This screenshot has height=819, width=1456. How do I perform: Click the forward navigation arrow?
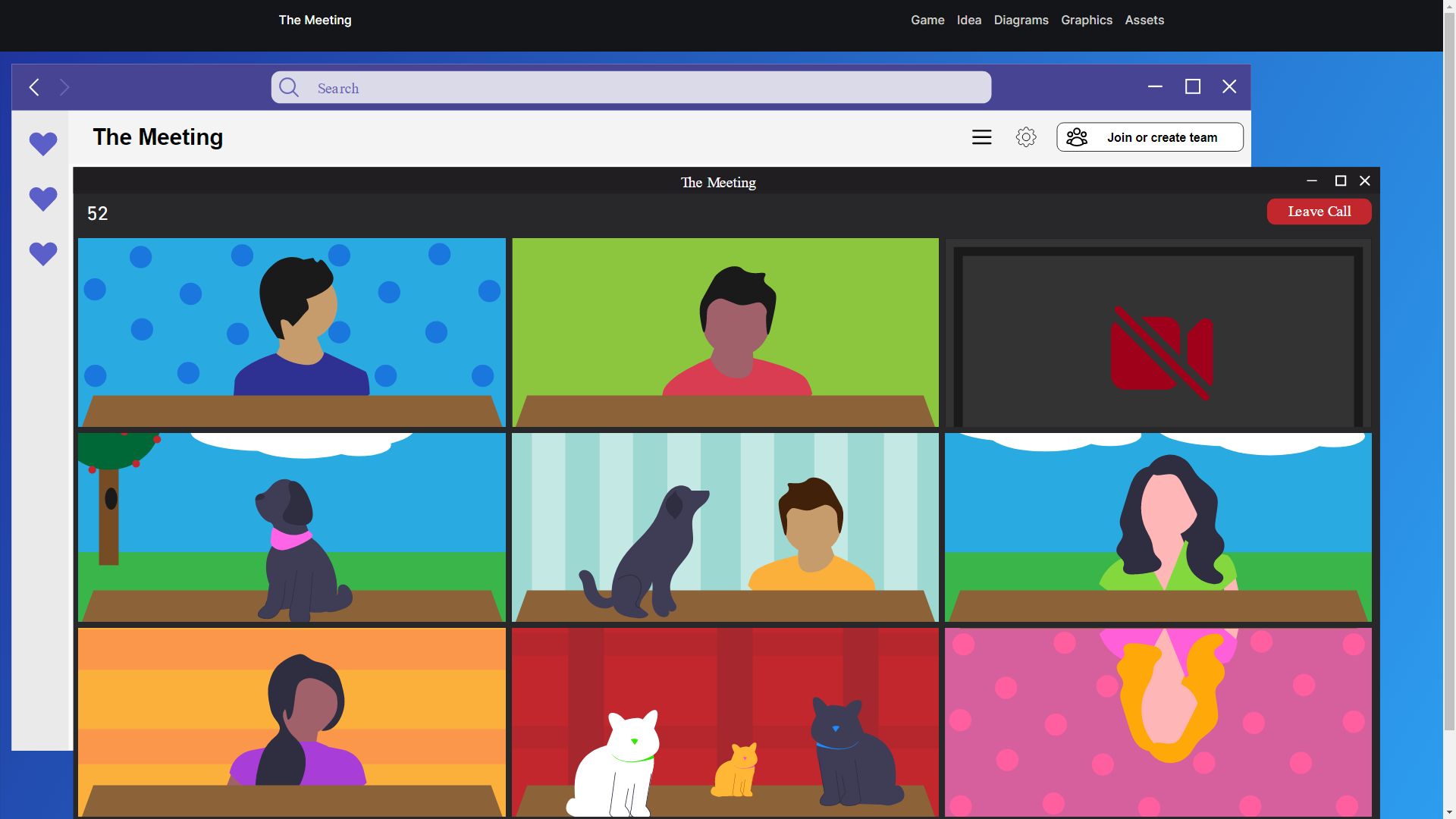64,88
